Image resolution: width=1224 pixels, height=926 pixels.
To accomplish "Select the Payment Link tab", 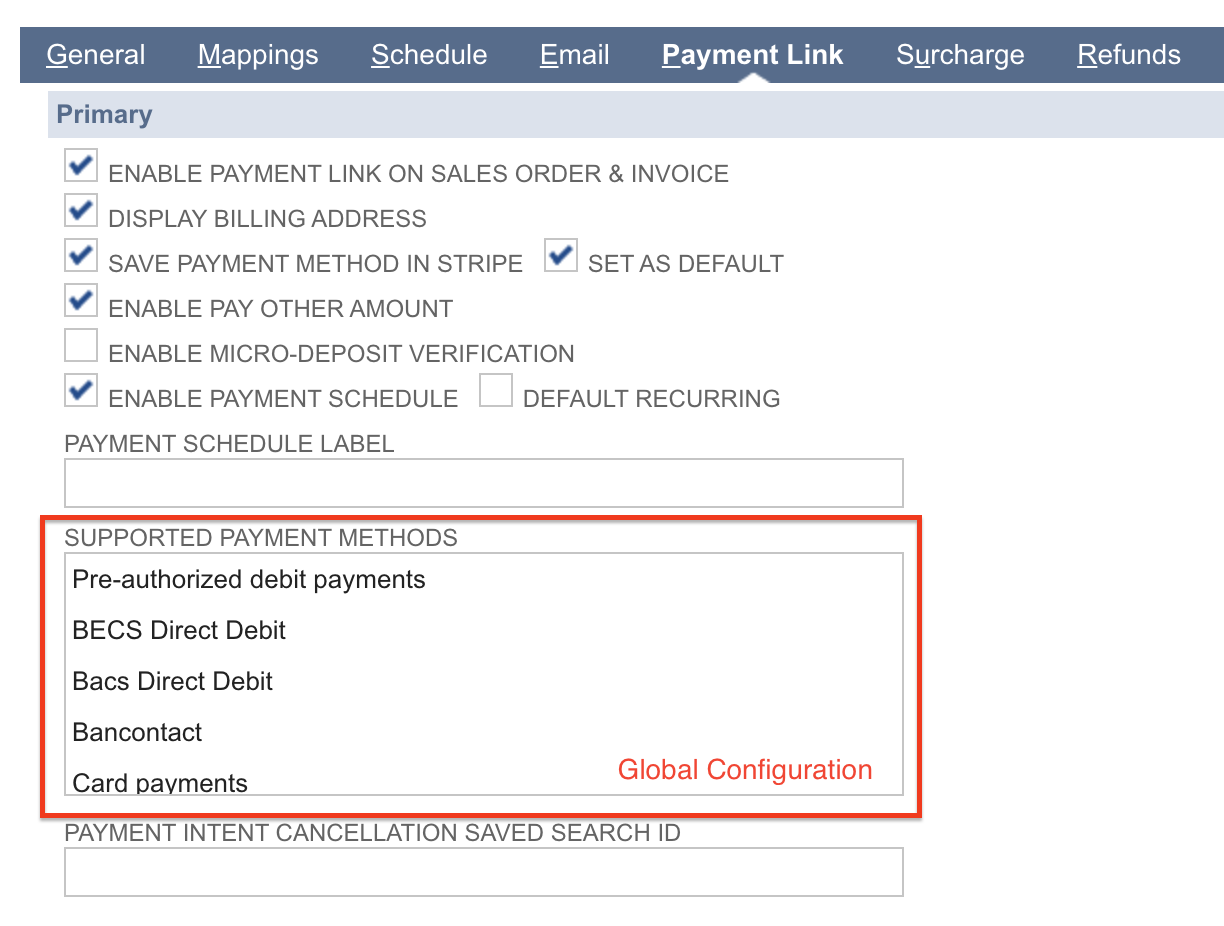I will tap(752, 55).
